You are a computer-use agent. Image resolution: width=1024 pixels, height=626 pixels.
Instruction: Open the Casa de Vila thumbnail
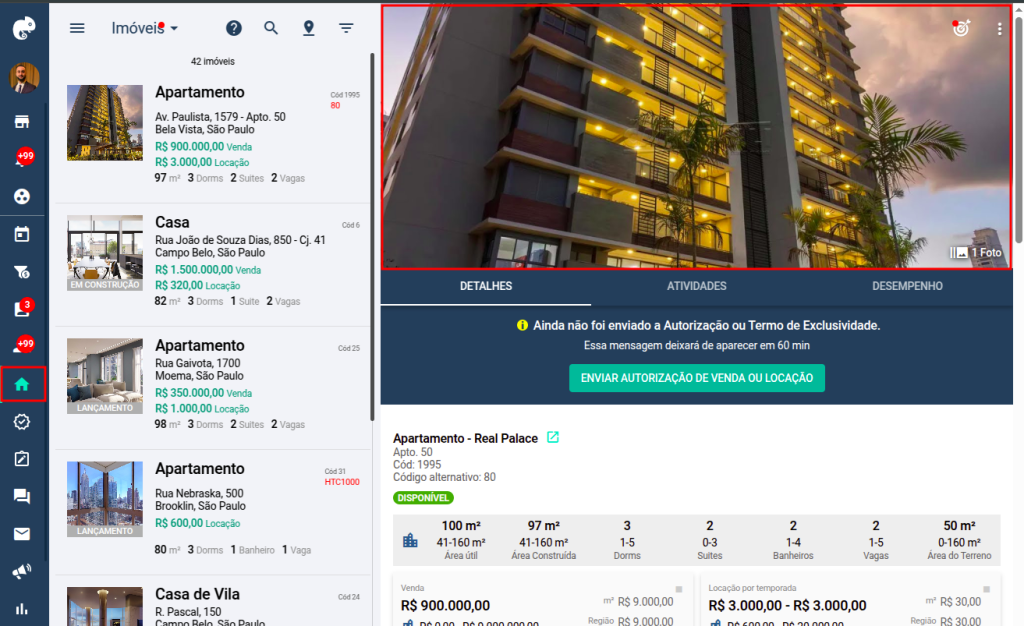coord(104,606)
